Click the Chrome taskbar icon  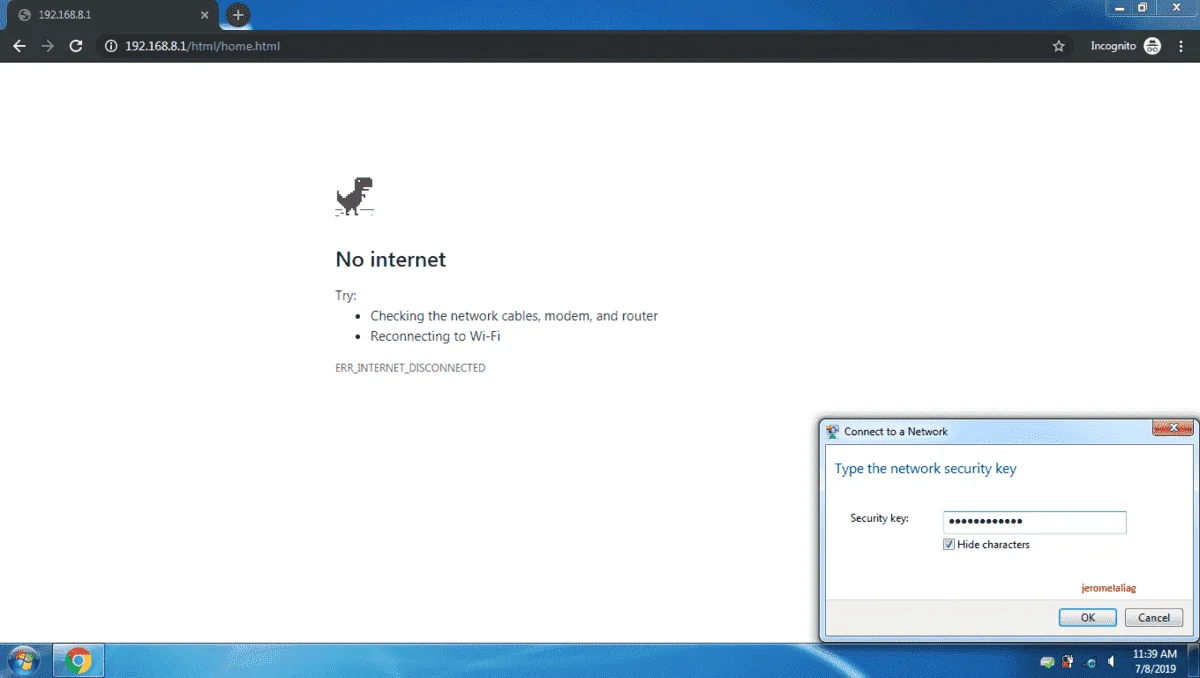(x=79, y=661)
